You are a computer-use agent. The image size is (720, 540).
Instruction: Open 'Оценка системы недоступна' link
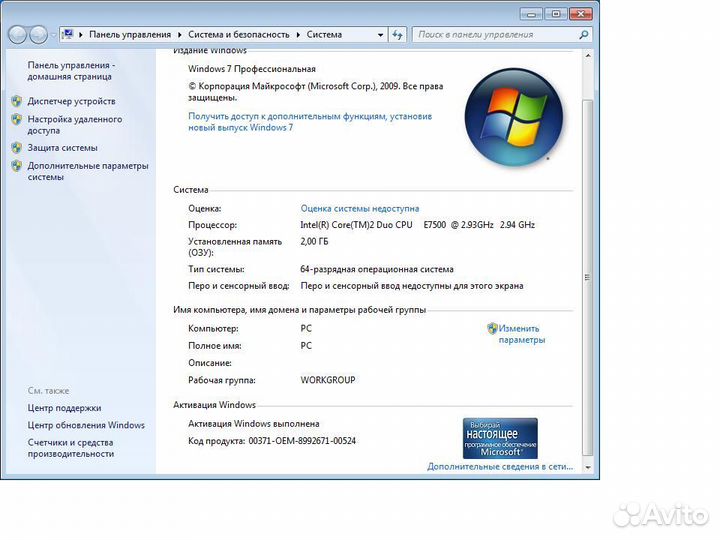click(x=360, y=208)
